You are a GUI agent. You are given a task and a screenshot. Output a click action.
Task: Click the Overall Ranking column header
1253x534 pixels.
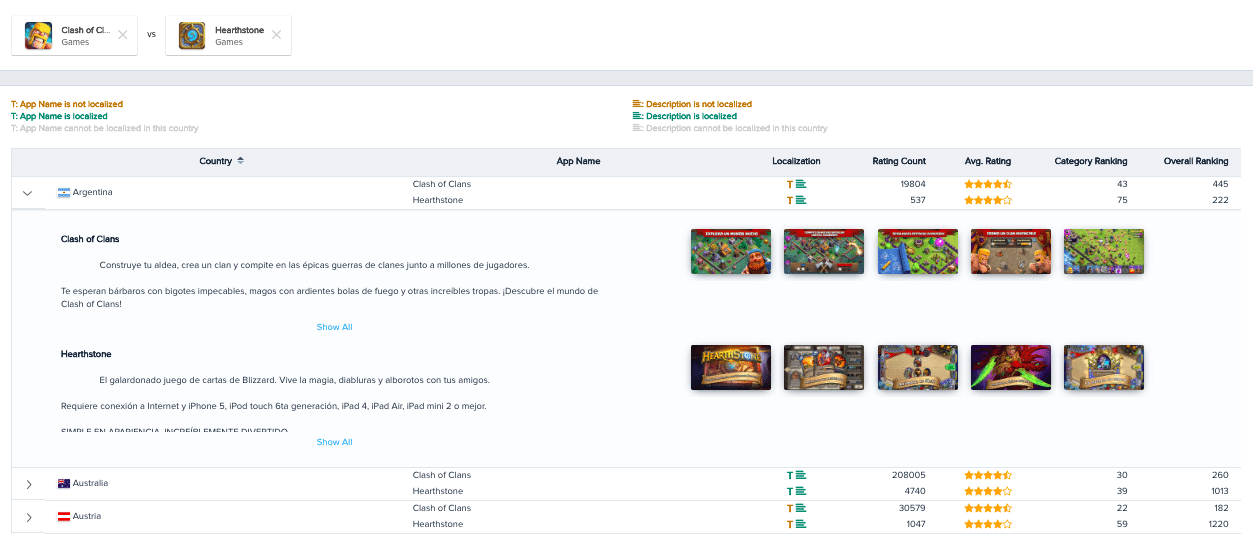coord(1196,161)
